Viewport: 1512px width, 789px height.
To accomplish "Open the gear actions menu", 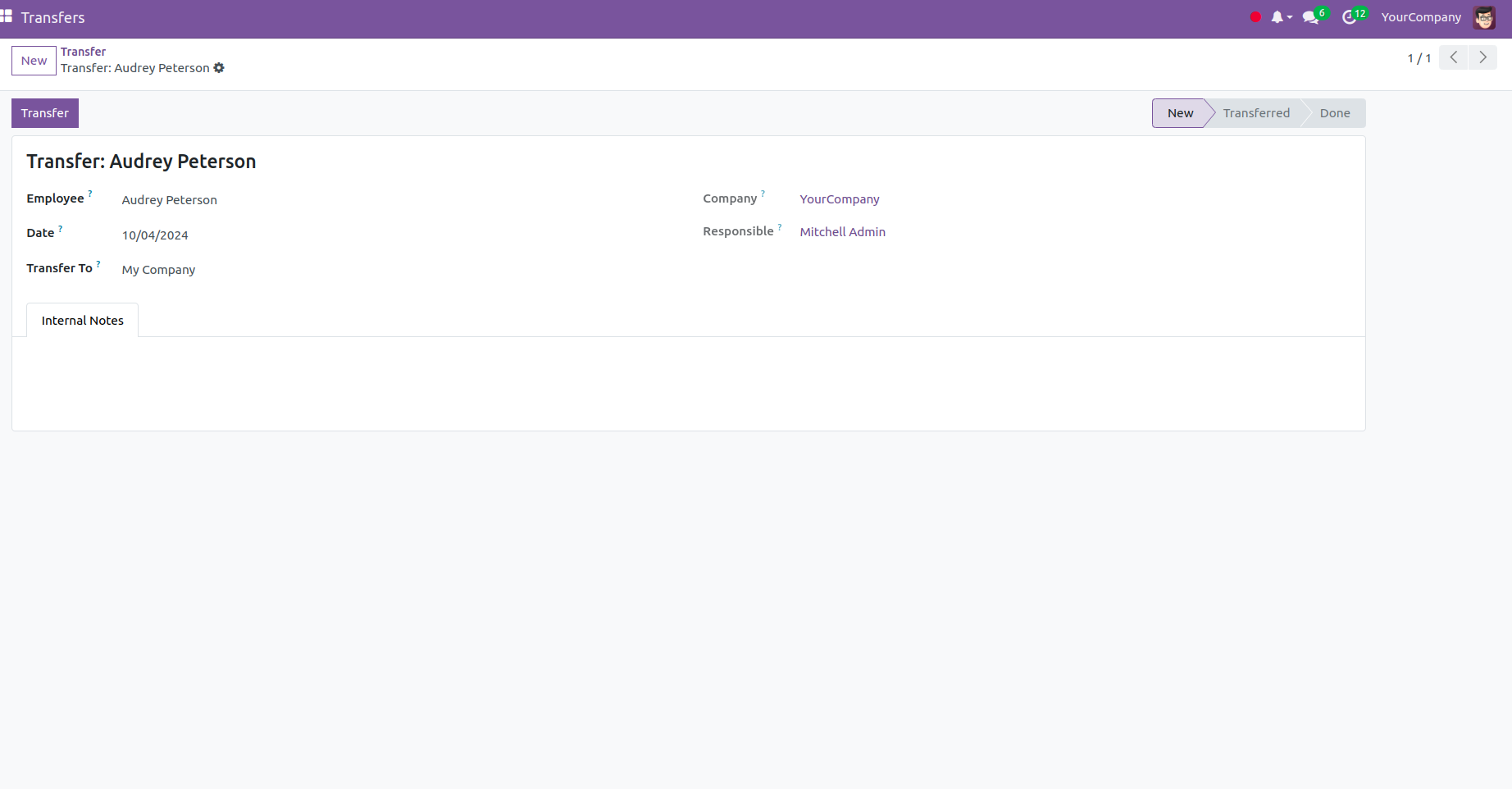I will 219,68.
